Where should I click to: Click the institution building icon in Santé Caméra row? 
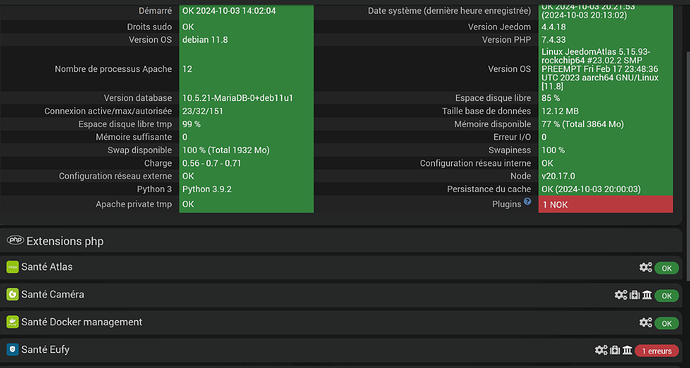[647, 295]
